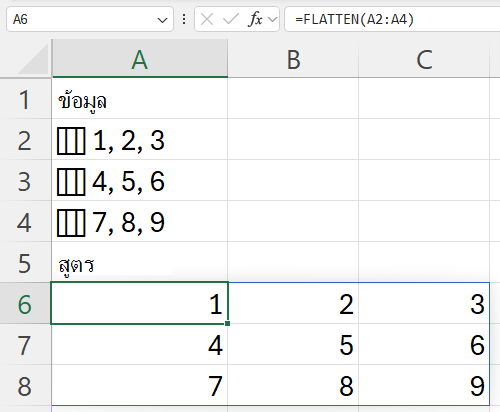The height and width of the screenshot is (412, 500).
Task: Click cell A2 containing 1, 2, 3
Action: (x=140, y=140)
